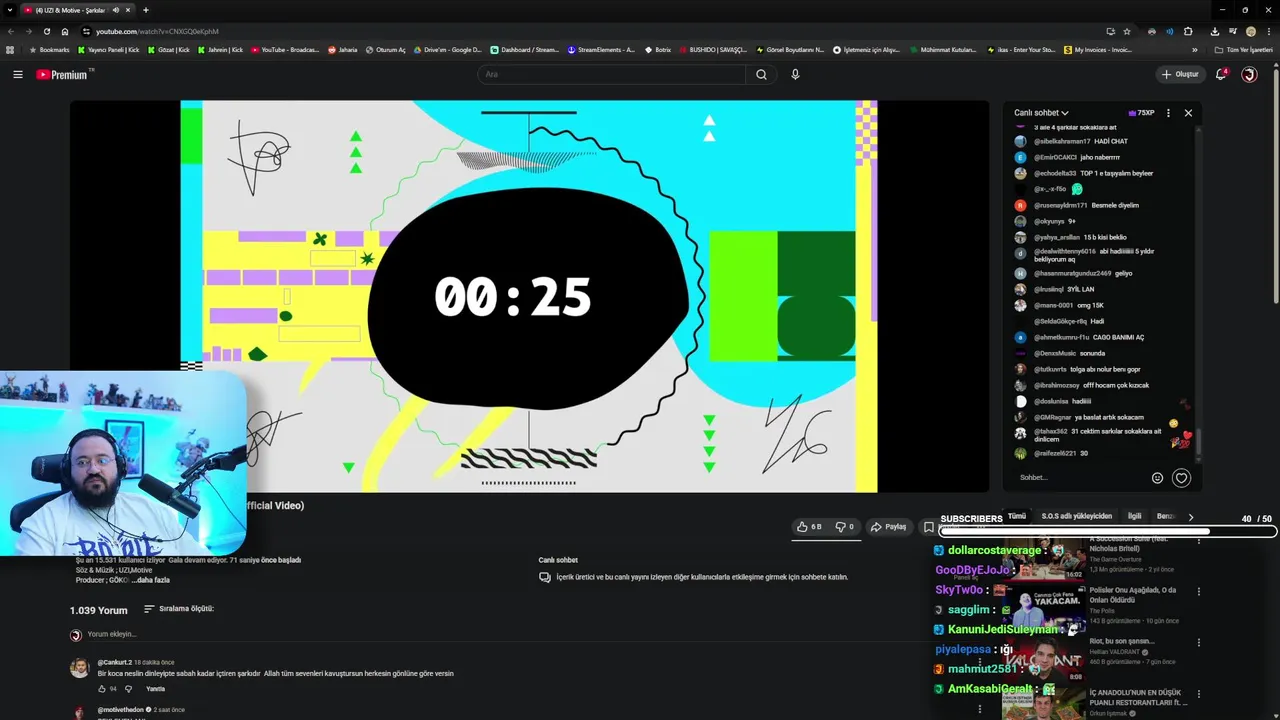The image size is (1280, 720).
Task: Open the browser home page
Action: click(65, 31)
